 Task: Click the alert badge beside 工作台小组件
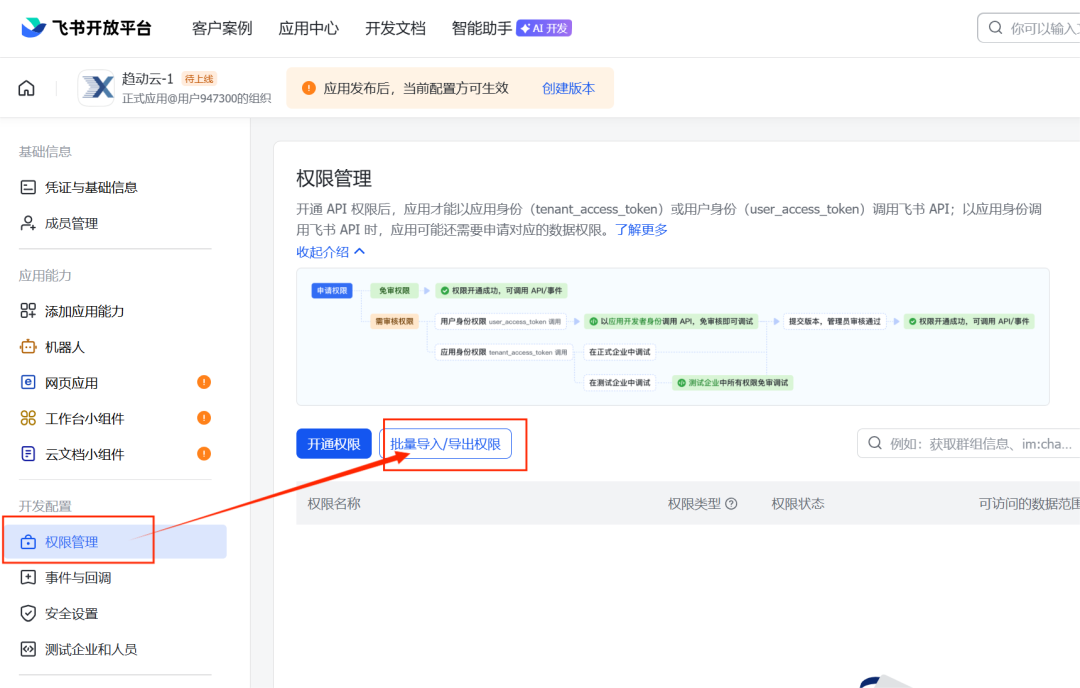pyautogui.click(x=204, y=418)
